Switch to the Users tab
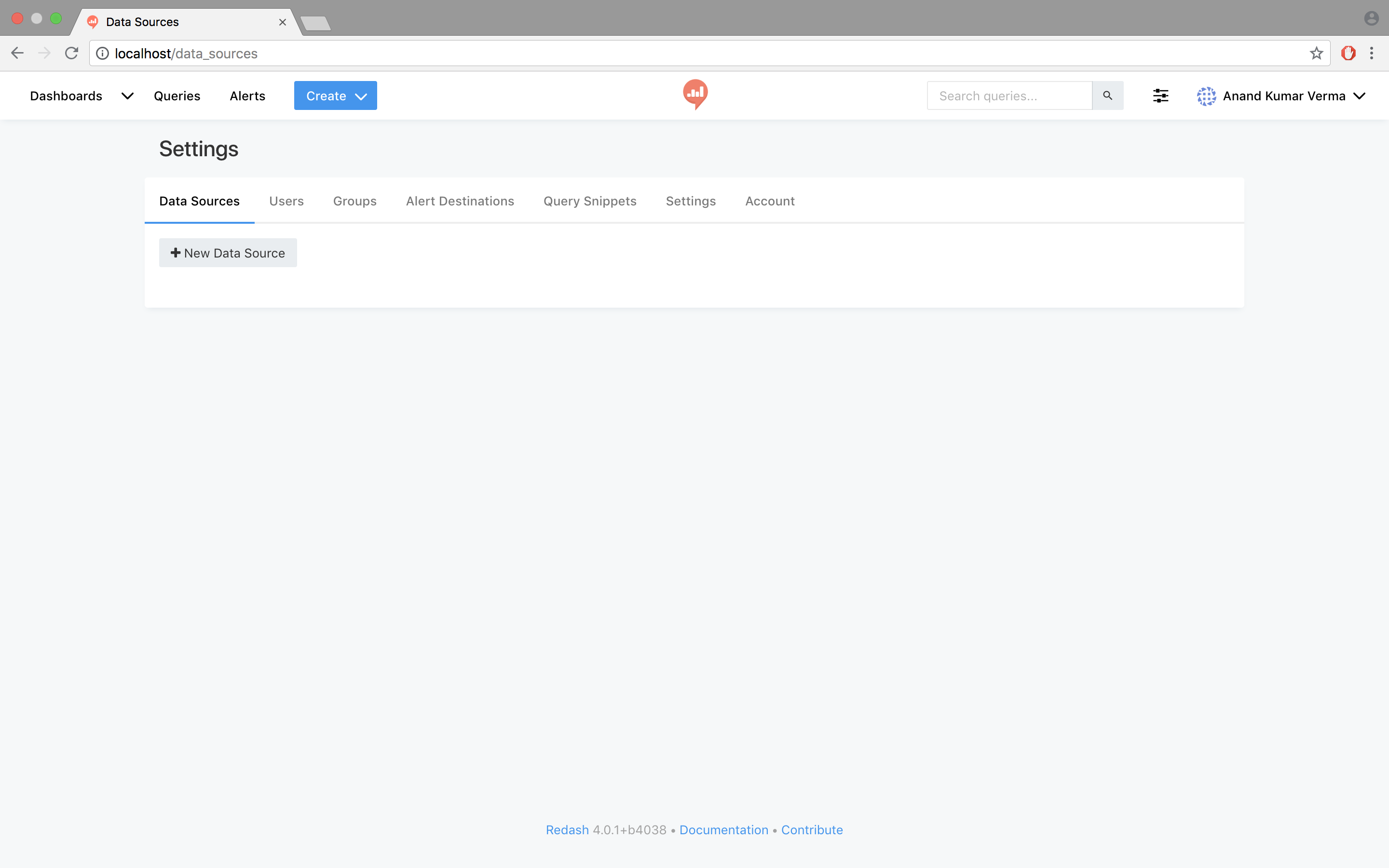Viewport: 1389px width, 868px height. coord(286,201)
